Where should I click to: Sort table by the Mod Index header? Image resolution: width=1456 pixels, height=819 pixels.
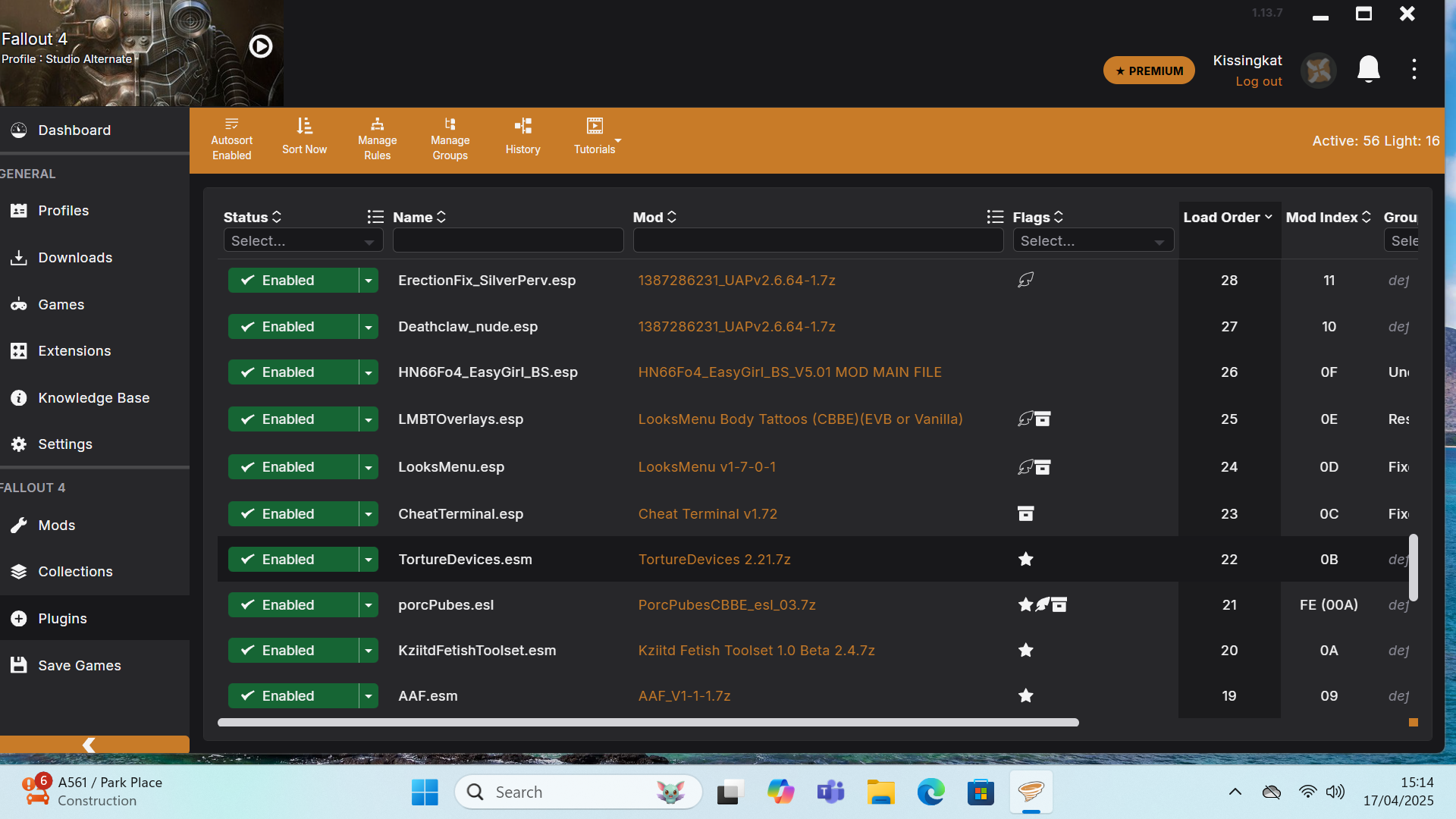click(x=1328, y=218)
